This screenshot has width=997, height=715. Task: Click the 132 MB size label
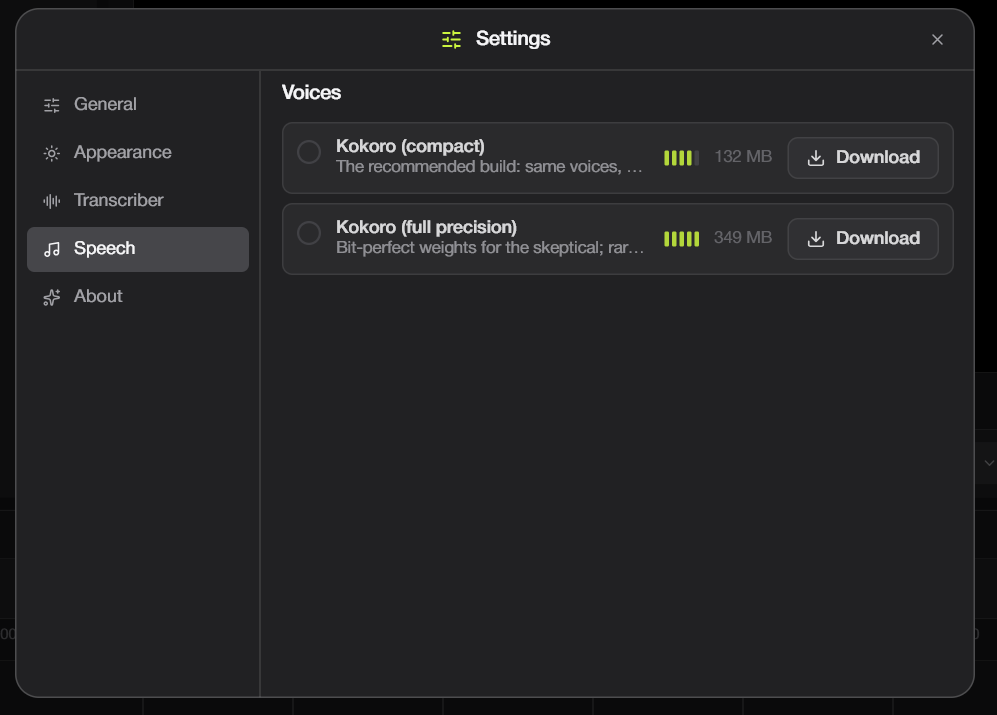[743, 156]
